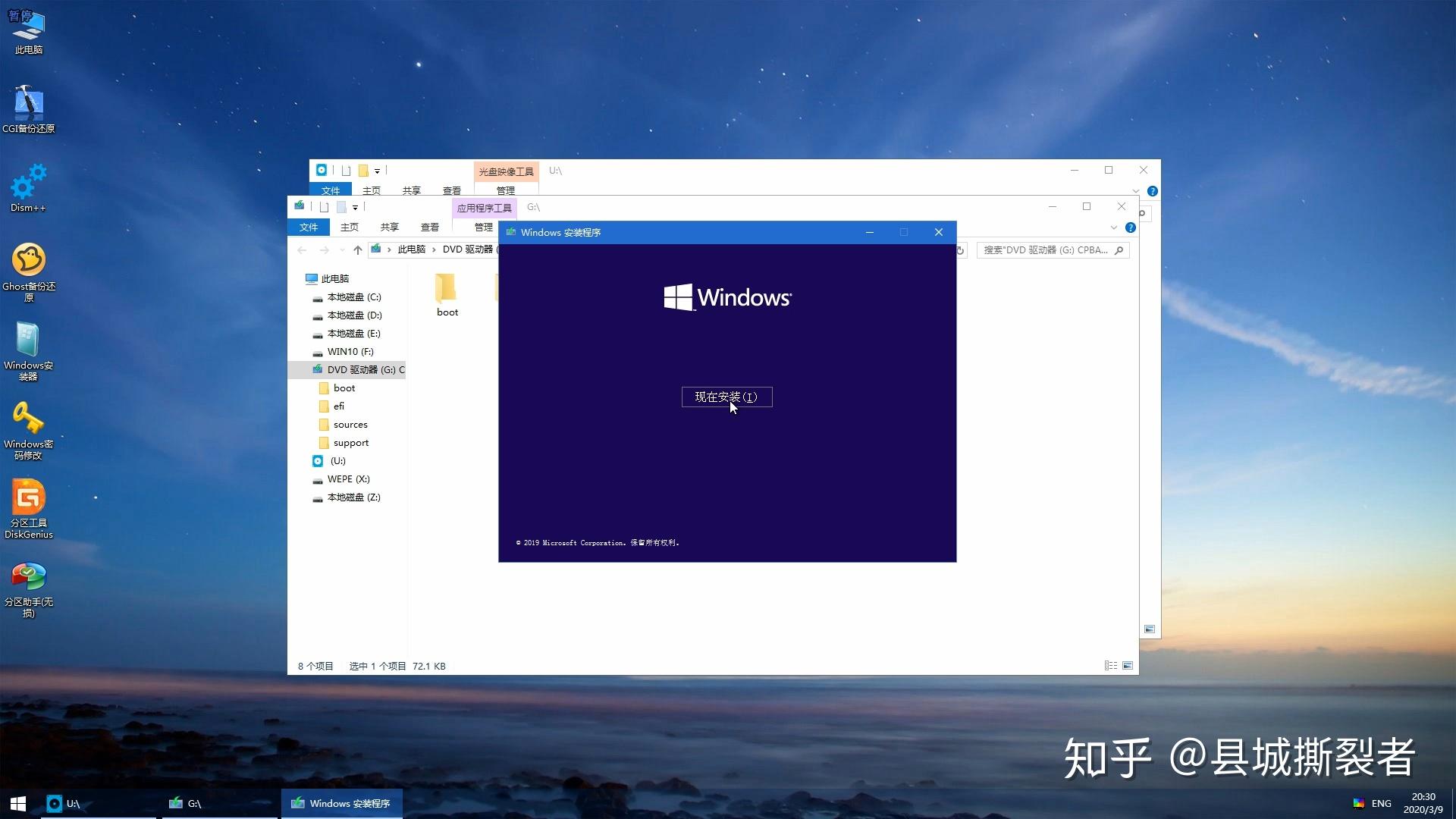Click DVD 驱动器 breadcrumb in address bar
The width and height of the screenshot is (1456, 819).
[468, 249]
